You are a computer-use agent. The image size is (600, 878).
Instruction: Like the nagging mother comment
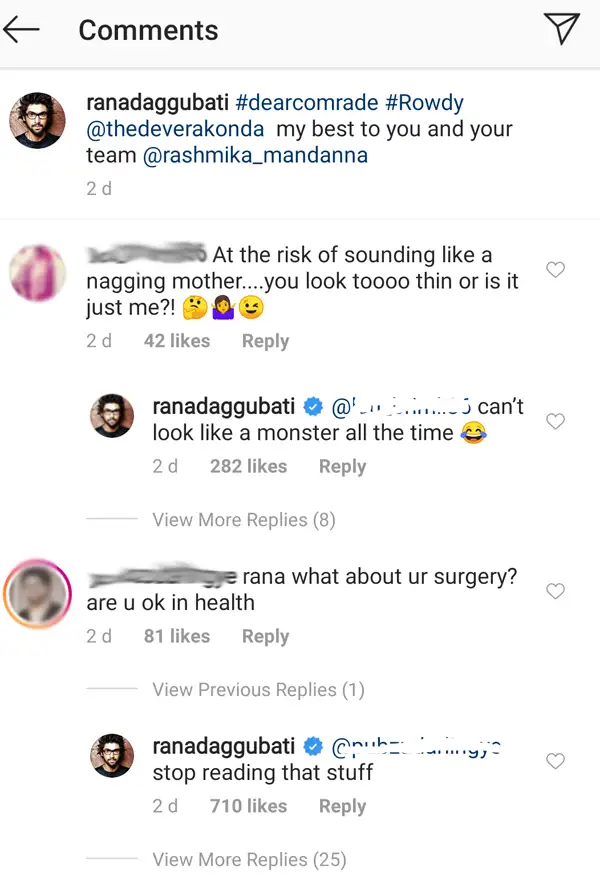[556, 269]
